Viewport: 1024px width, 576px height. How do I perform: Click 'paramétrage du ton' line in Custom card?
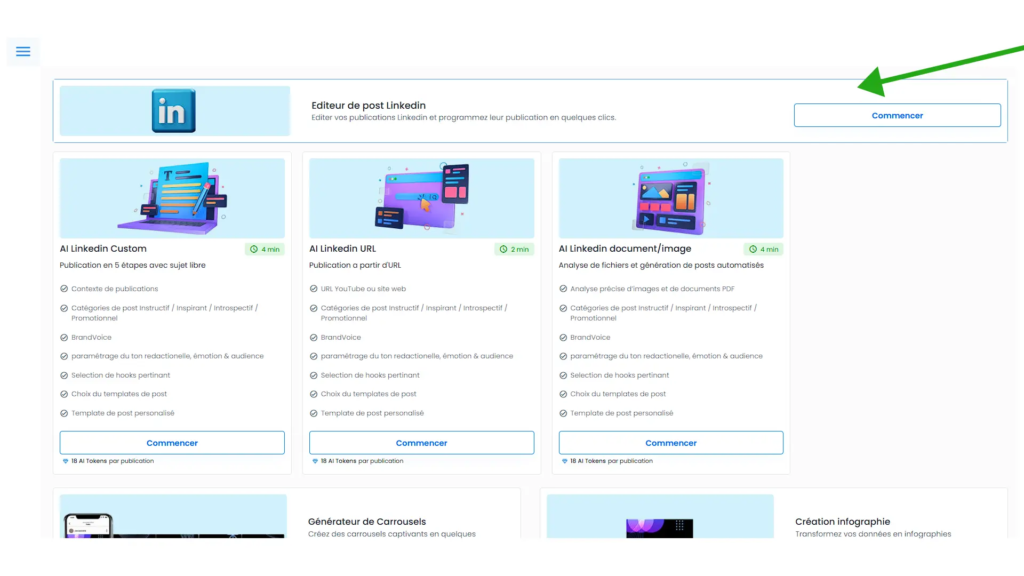[x=167, y=357]
